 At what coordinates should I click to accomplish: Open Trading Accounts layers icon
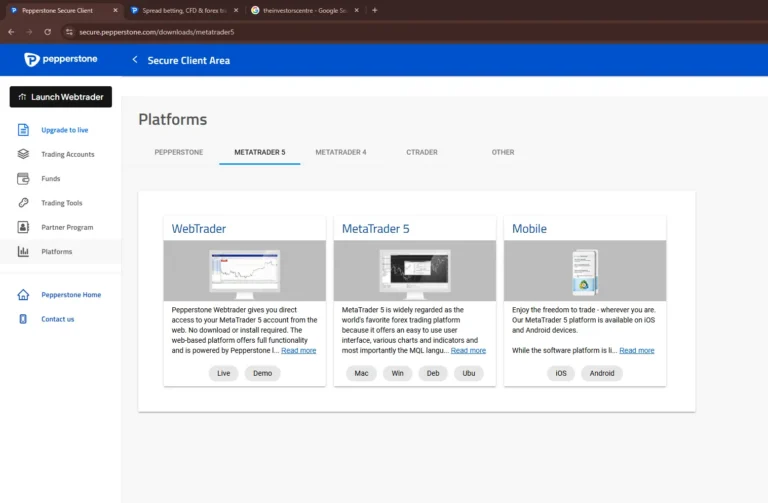23,154
